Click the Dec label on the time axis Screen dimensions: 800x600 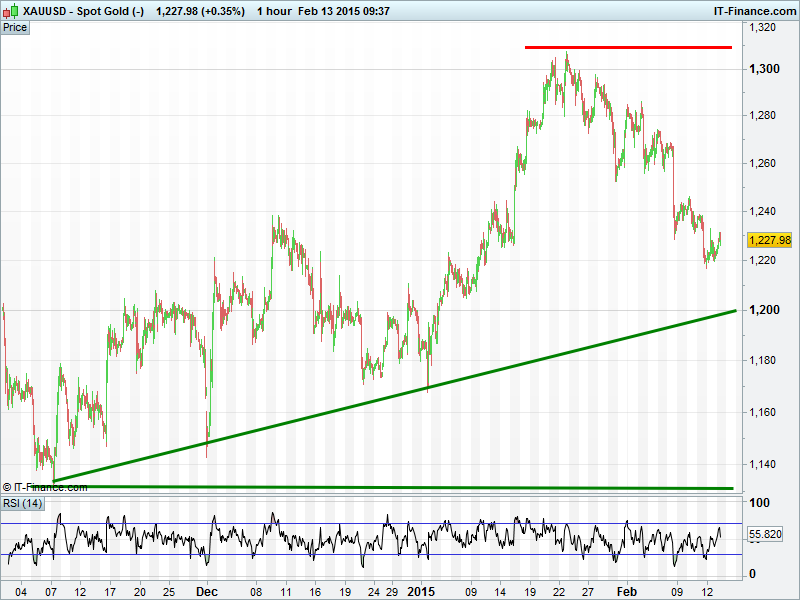pos(207,591)
